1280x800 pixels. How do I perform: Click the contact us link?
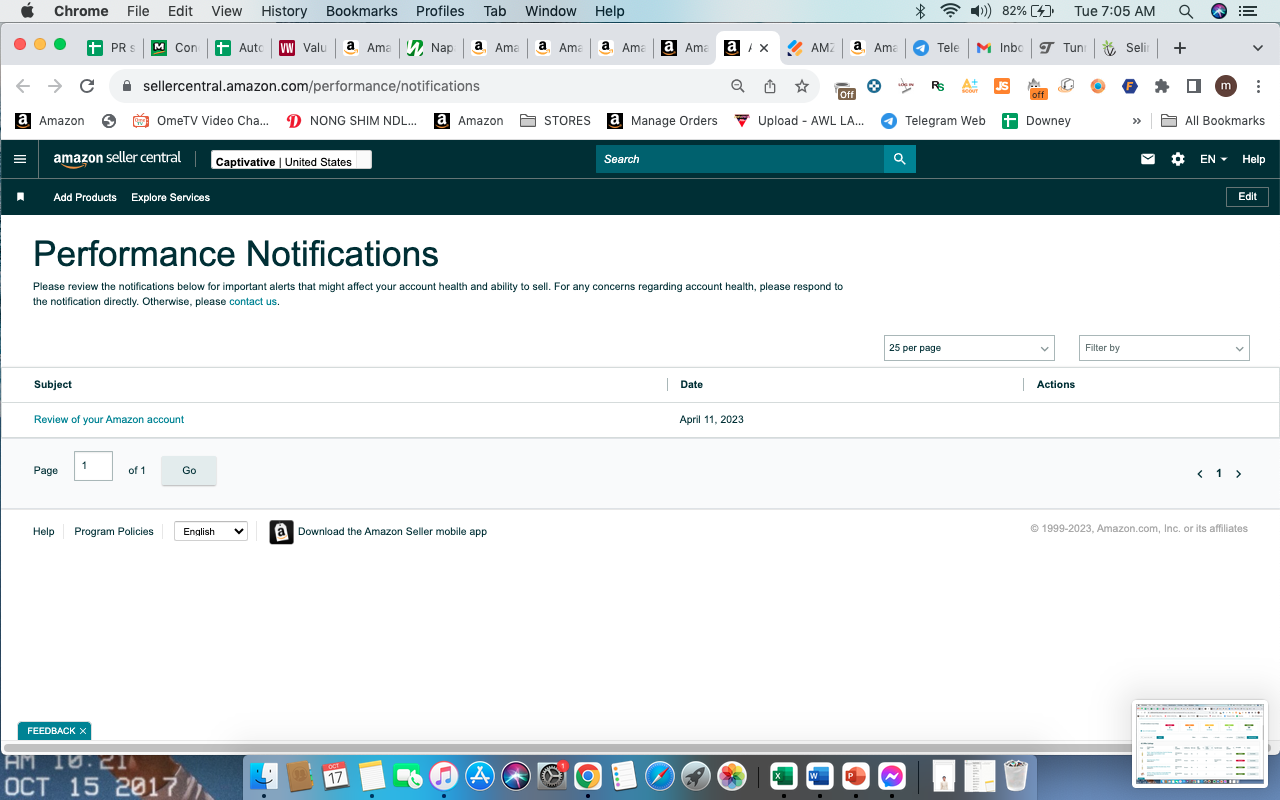coord(253,302)
